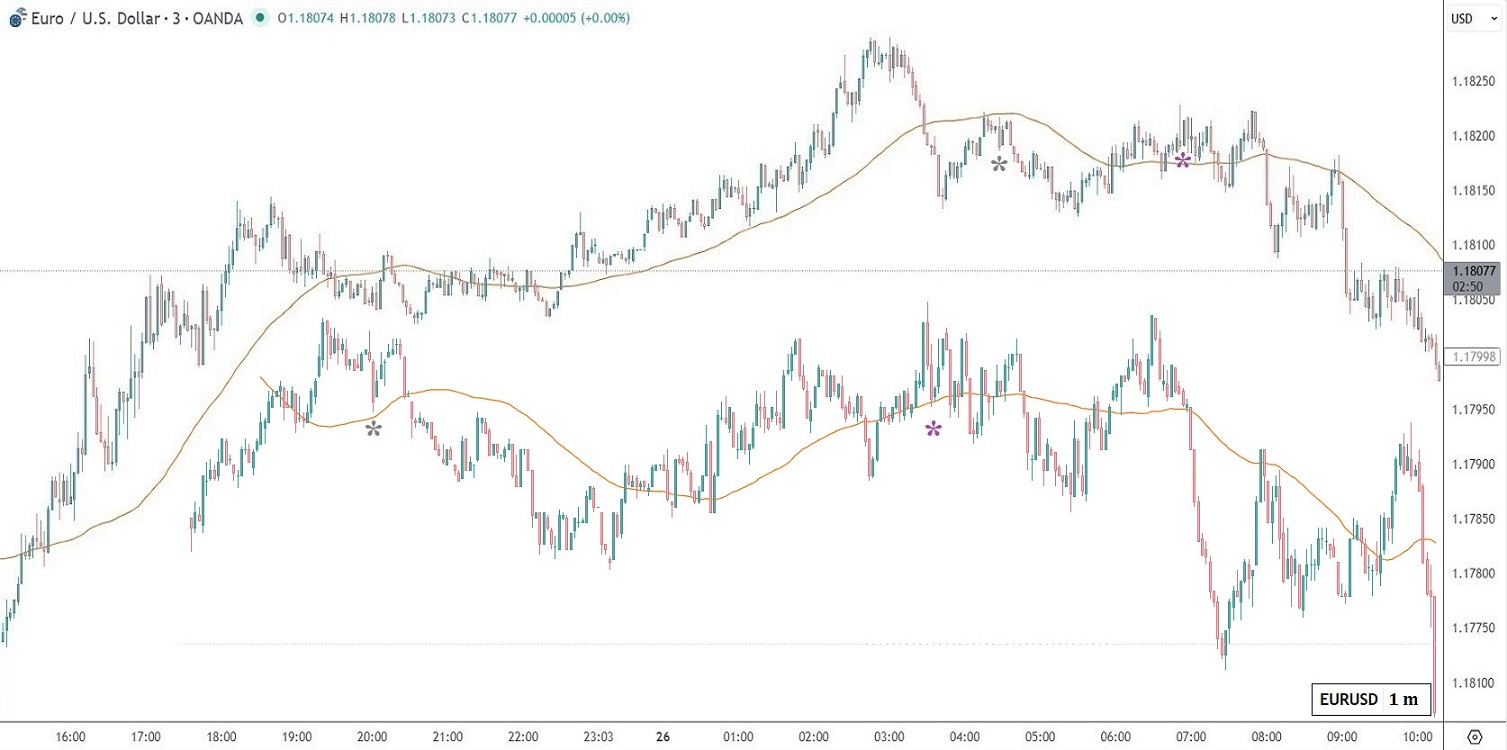Image resolution: width=1507 pixels, height=750 pixels.
Task: Click the 20:00 time axis label
Action: pyautogui.click(x=372, y=737)
